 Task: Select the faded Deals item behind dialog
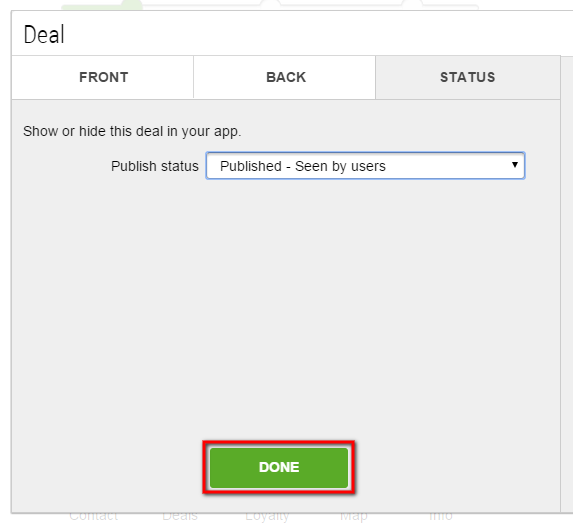click(180, 516)
